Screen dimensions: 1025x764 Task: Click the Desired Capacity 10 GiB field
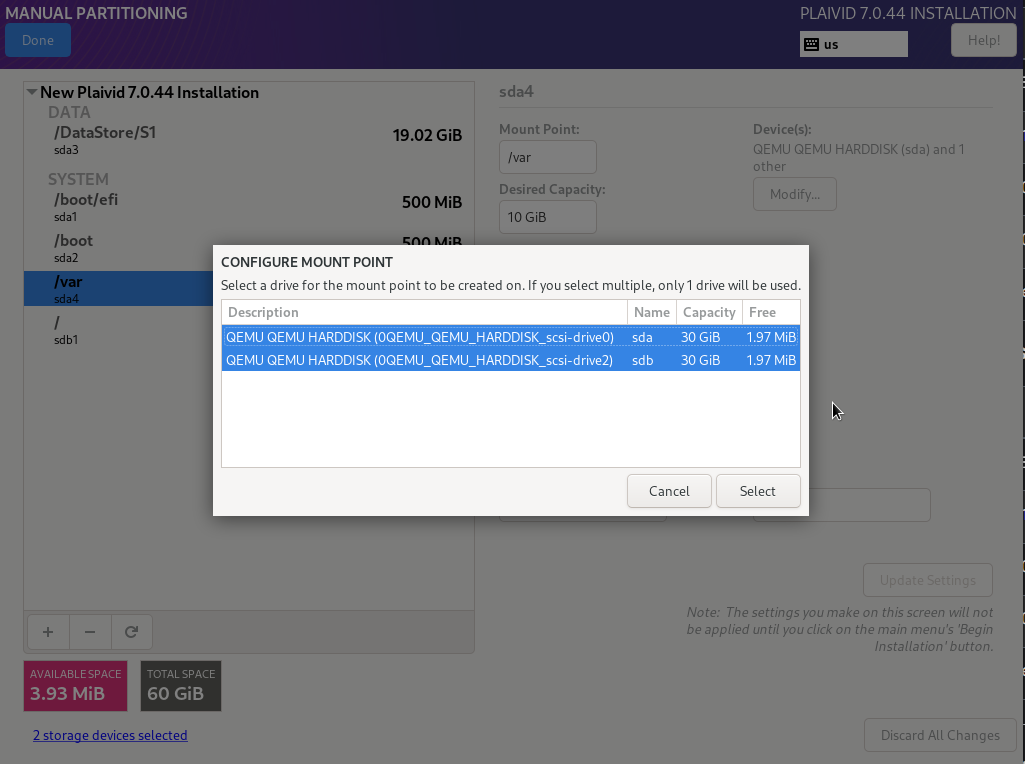click(x=548, y=217)
